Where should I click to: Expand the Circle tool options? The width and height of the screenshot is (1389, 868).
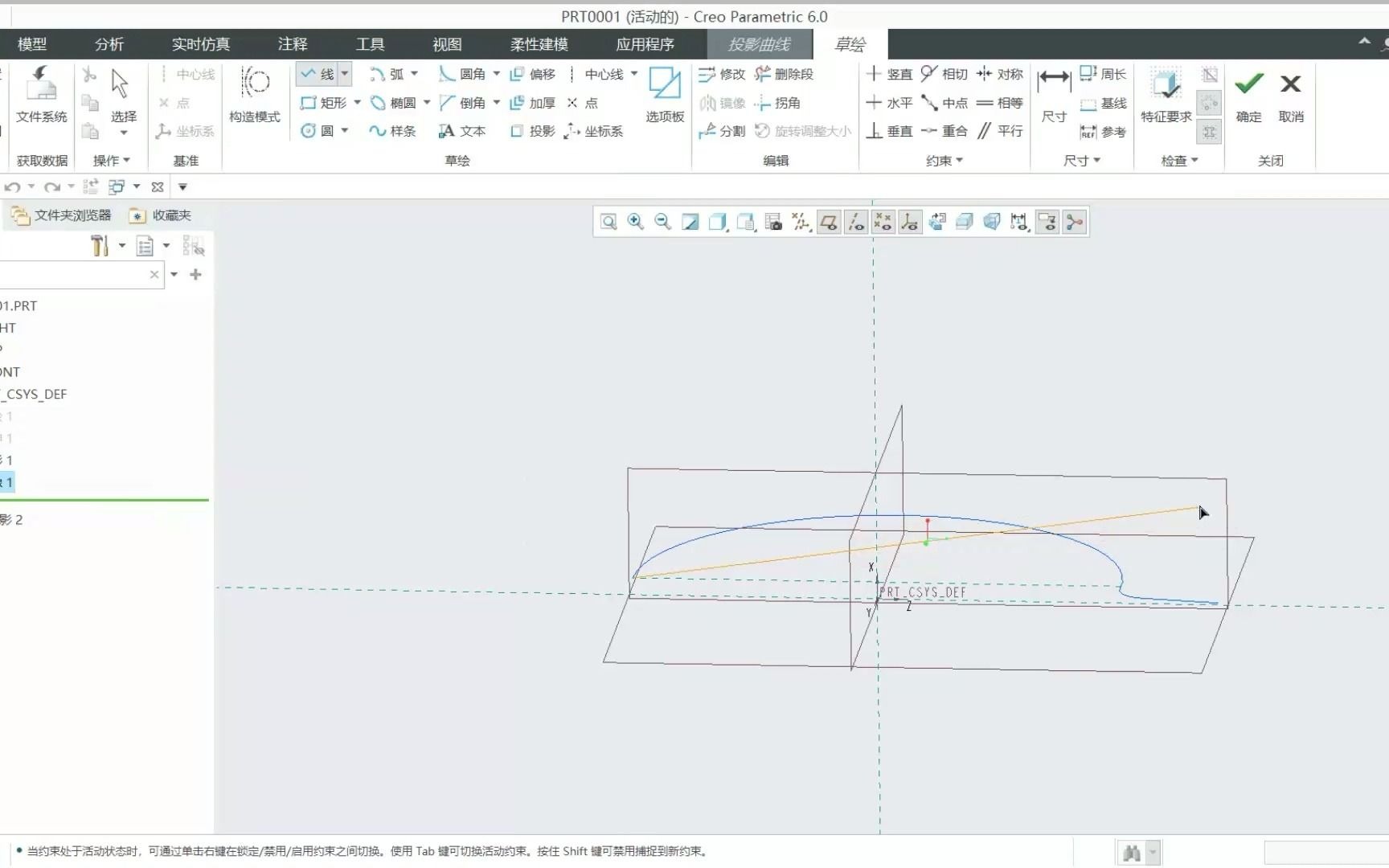pos(345,131)
